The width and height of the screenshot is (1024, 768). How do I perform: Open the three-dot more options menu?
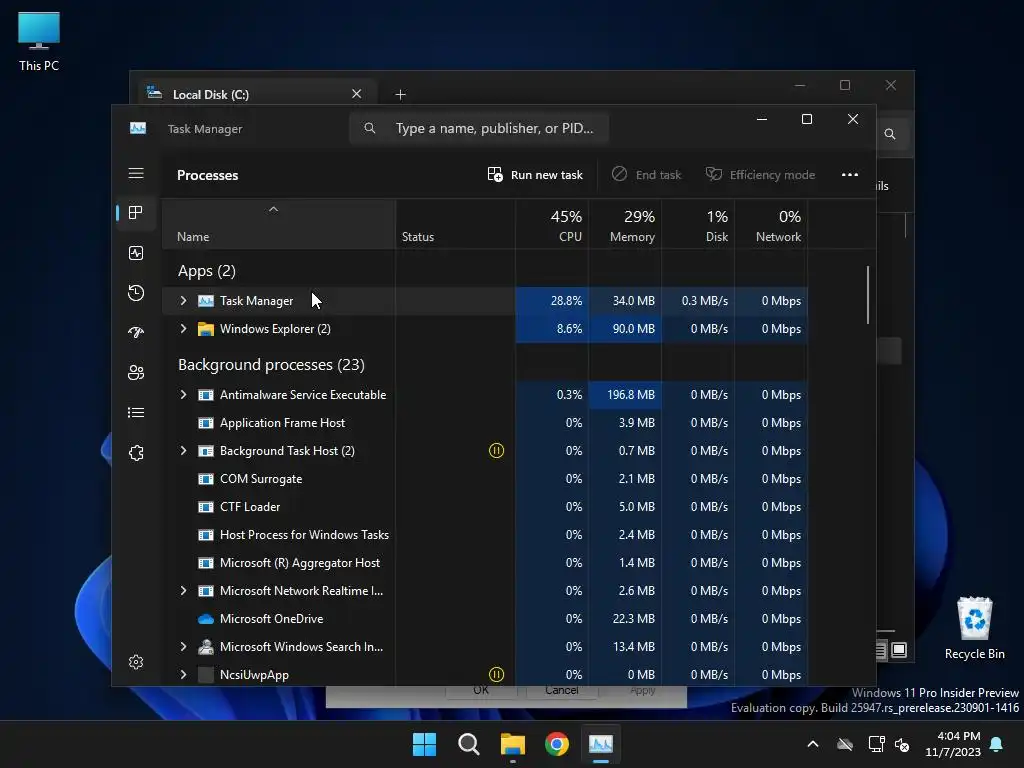[x=850, y=174]
